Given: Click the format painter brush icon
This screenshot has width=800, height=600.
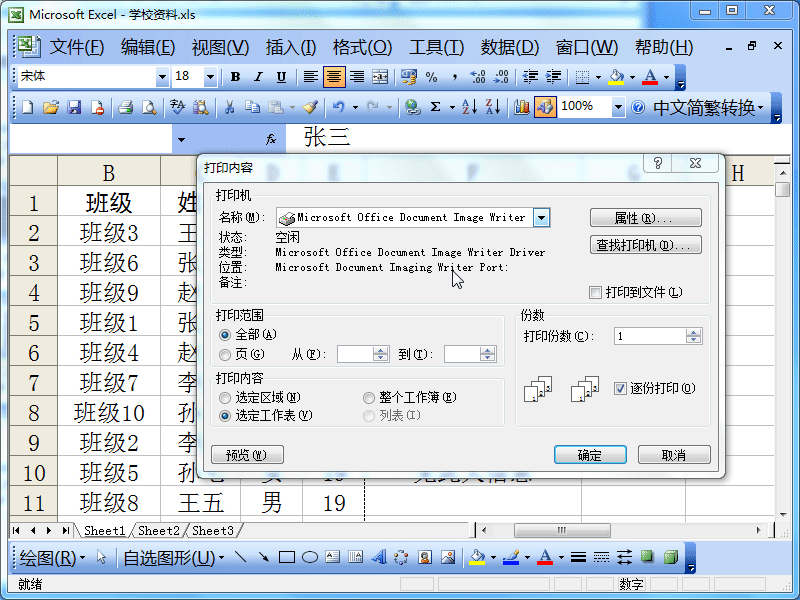Looking at the screenshot, I should 310,107.
